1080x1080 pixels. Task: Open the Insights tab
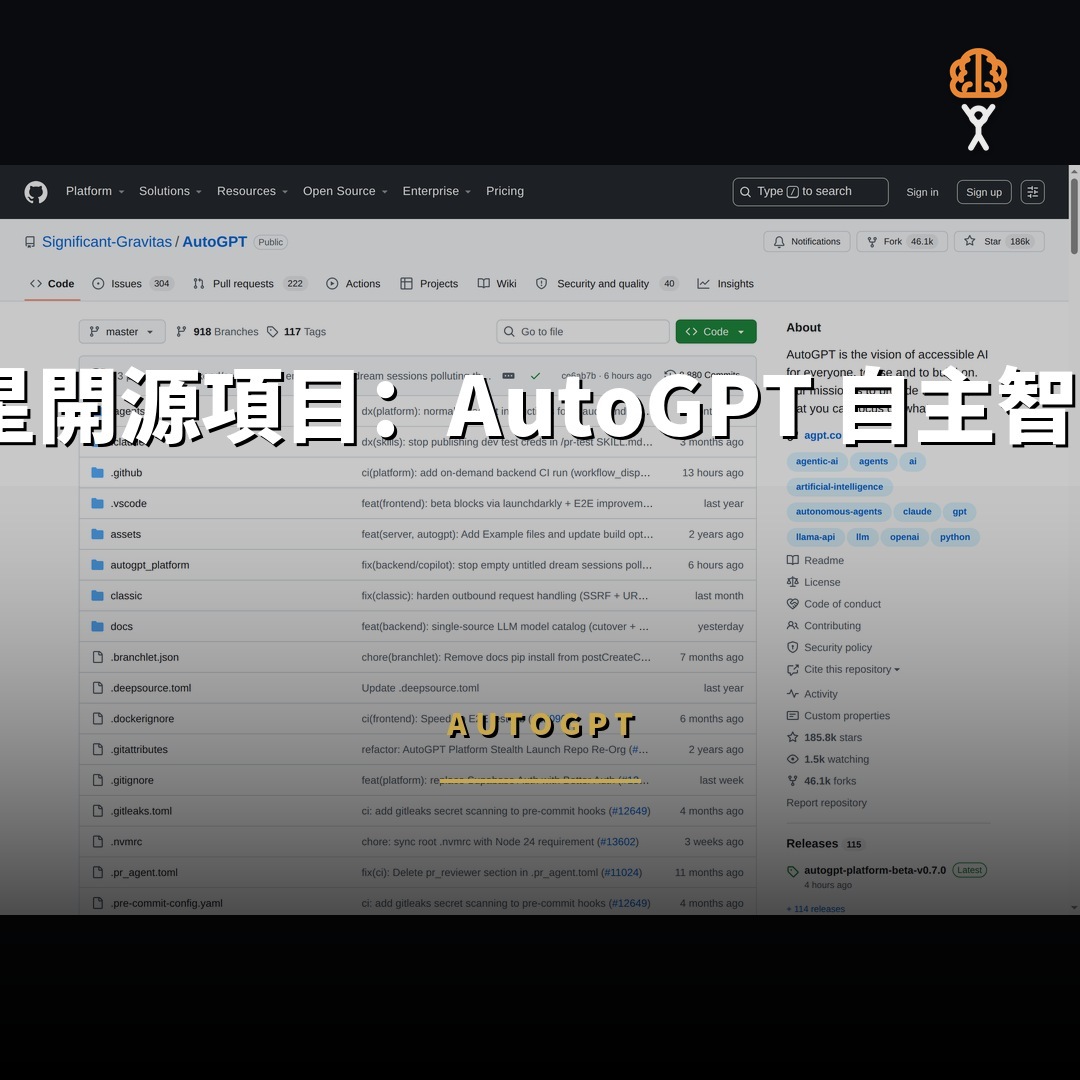point(725,284)
